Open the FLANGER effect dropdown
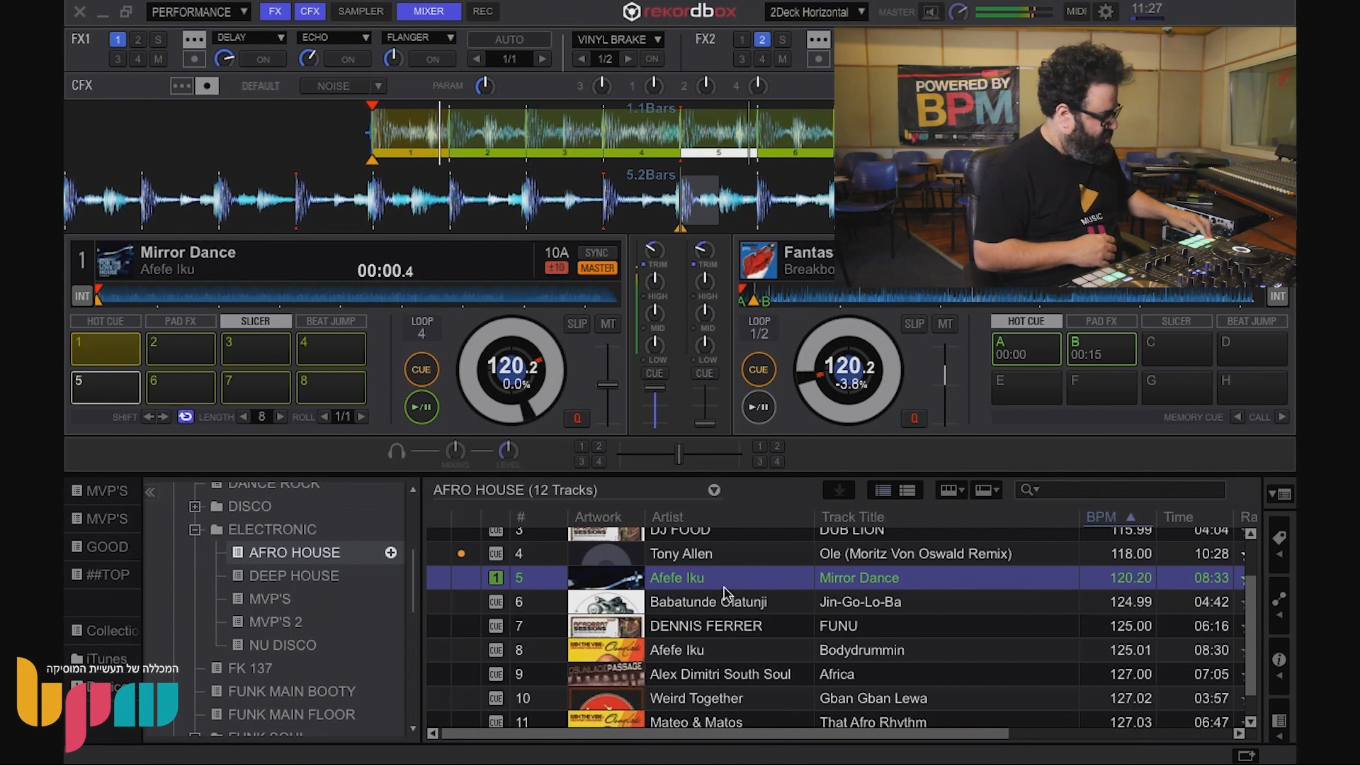The width and height of the screenshot is (1360, 765). point(419,38)
